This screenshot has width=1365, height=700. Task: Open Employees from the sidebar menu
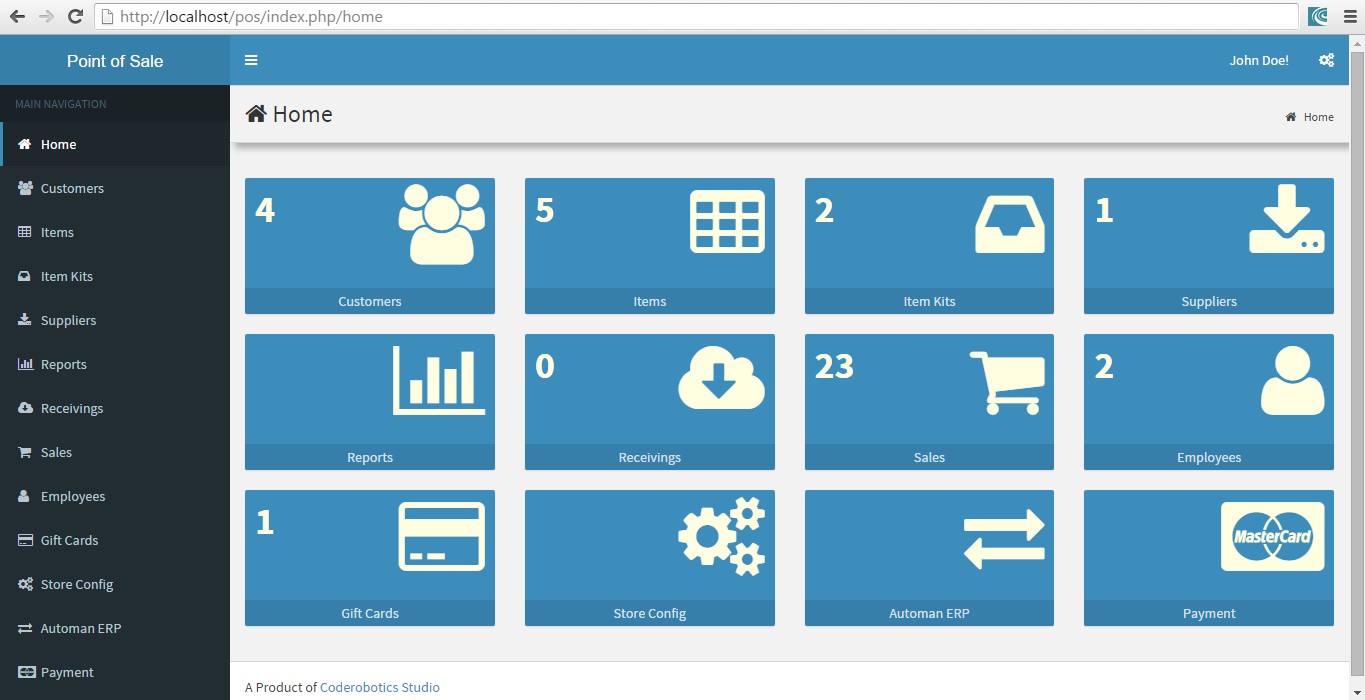click(72, 496)
